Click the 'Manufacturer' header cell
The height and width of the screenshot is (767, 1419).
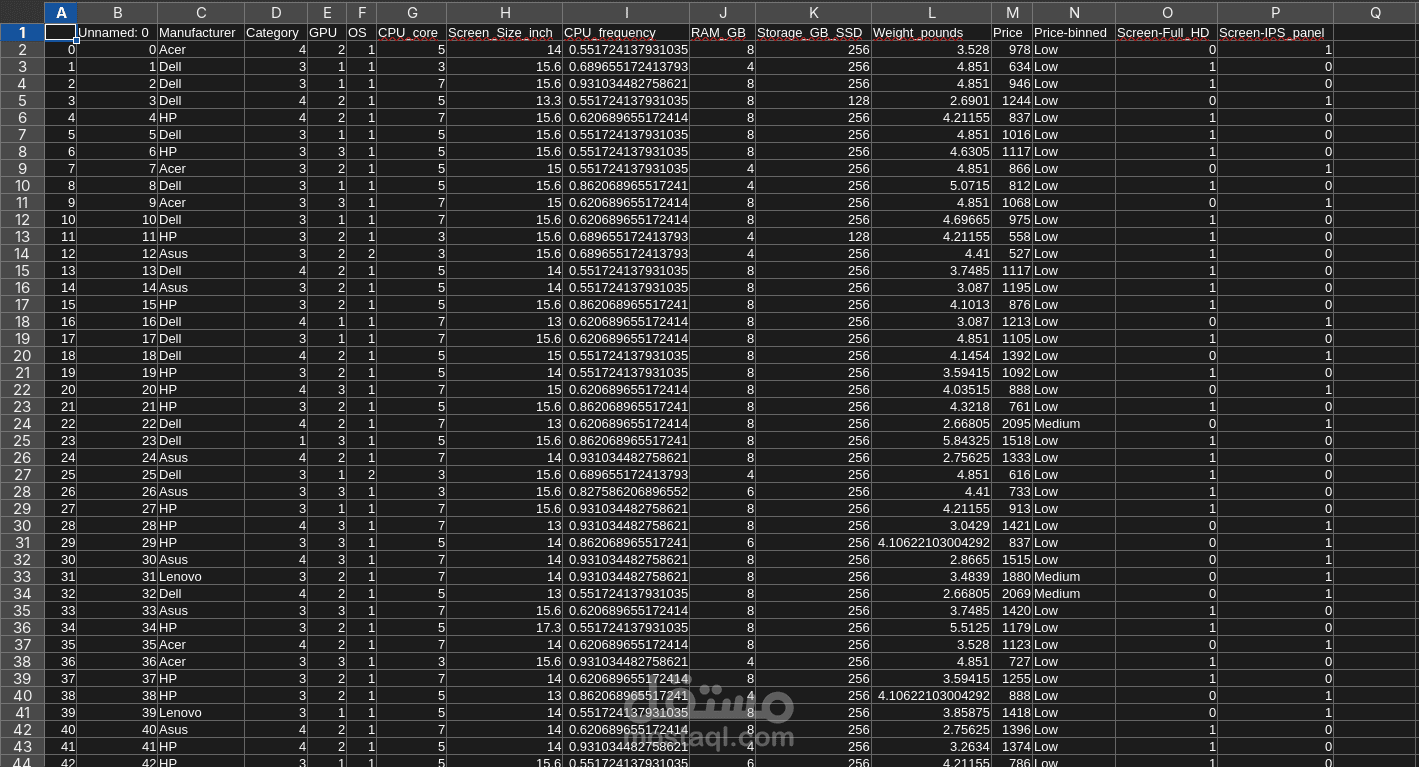(201, 32)
